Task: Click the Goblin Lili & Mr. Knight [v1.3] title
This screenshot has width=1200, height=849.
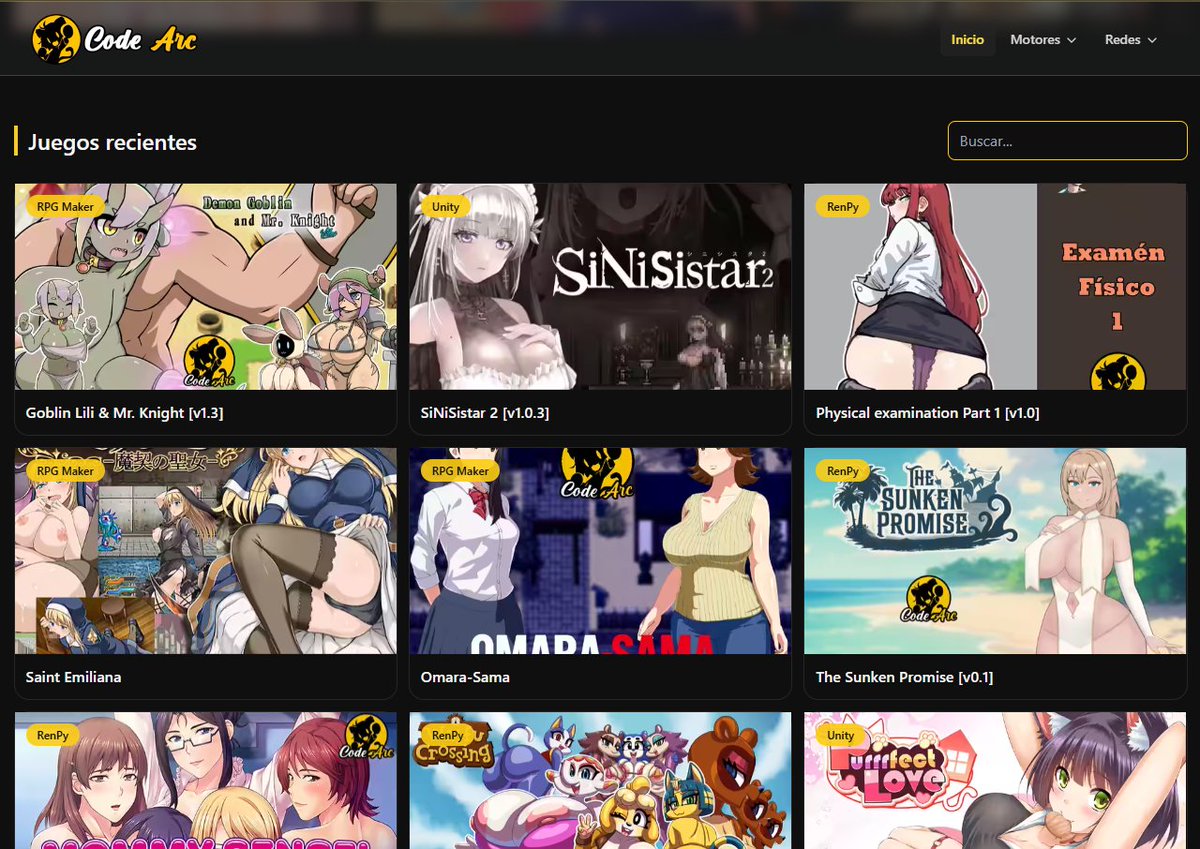Action: tap(124, 413)
